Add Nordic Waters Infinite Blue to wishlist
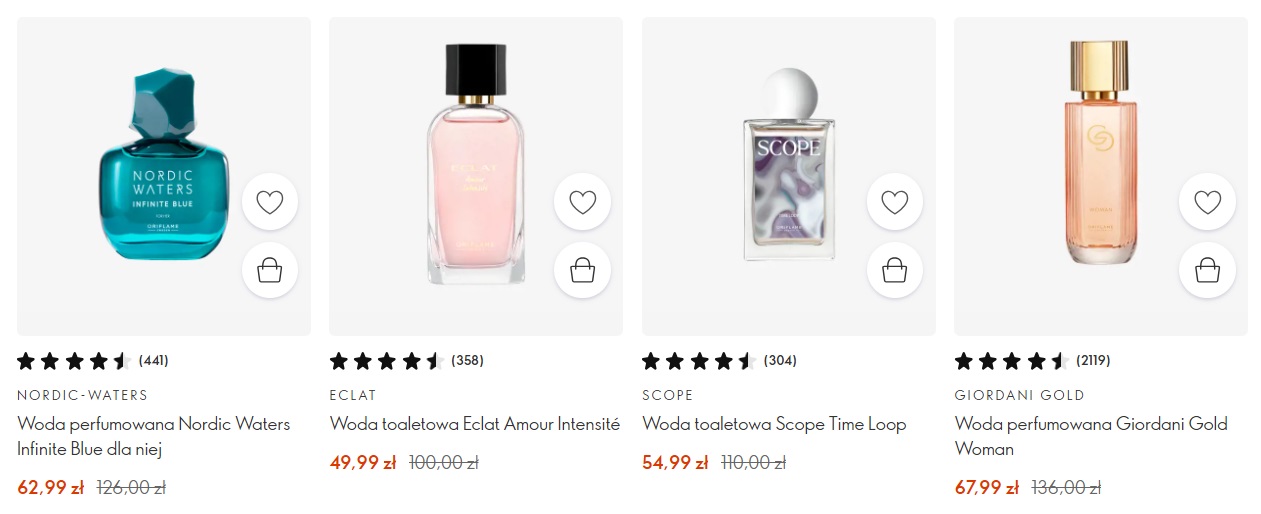 pyautogui.click(x=270, y=202)
